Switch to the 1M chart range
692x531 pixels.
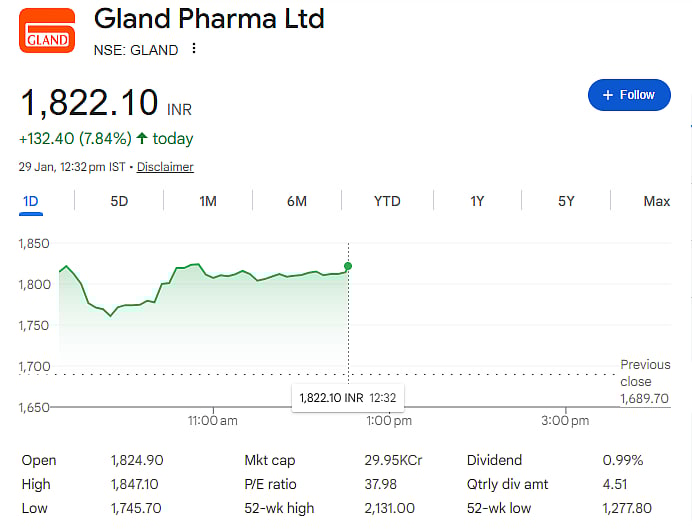pos(208,201)
